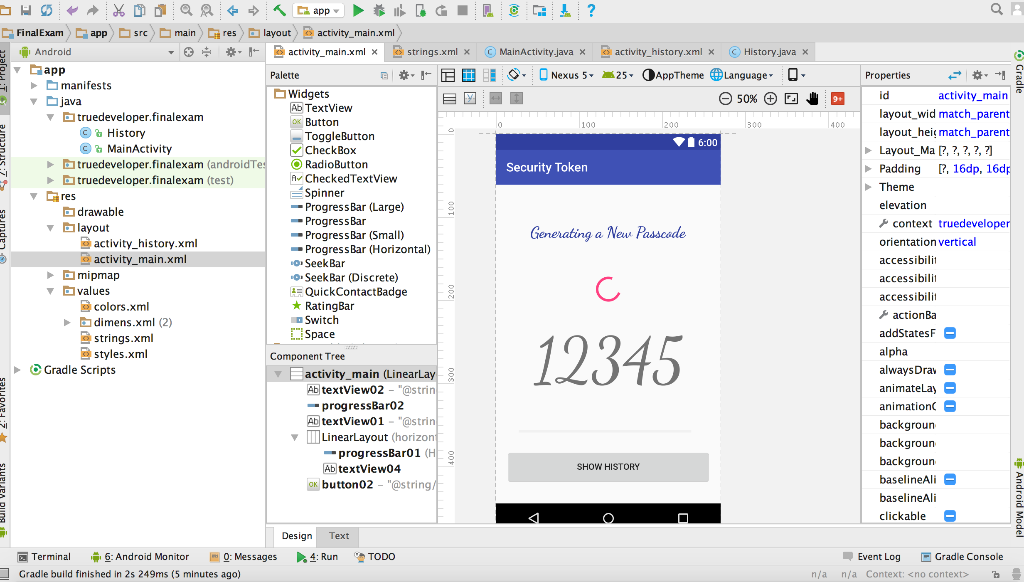Select the pan hand tool

pyautogui.click(x=812, y=99)
